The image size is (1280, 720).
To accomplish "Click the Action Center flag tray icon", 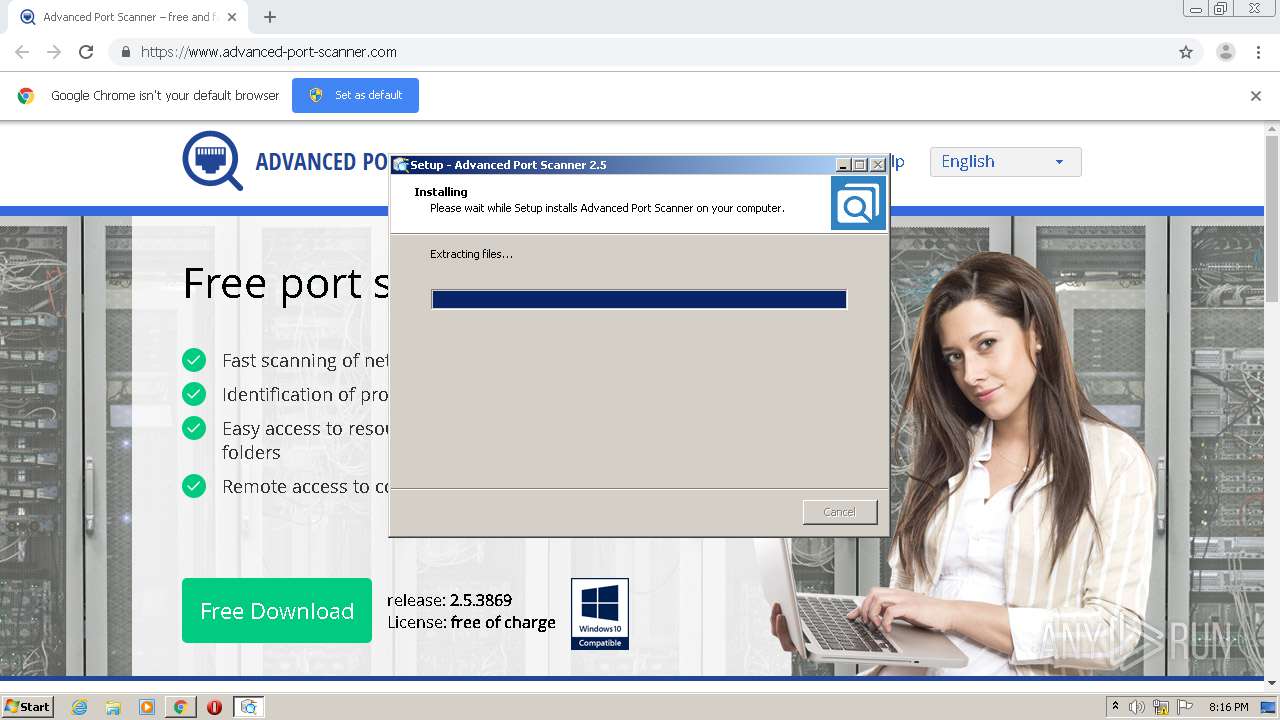I will pos(1185,707).
